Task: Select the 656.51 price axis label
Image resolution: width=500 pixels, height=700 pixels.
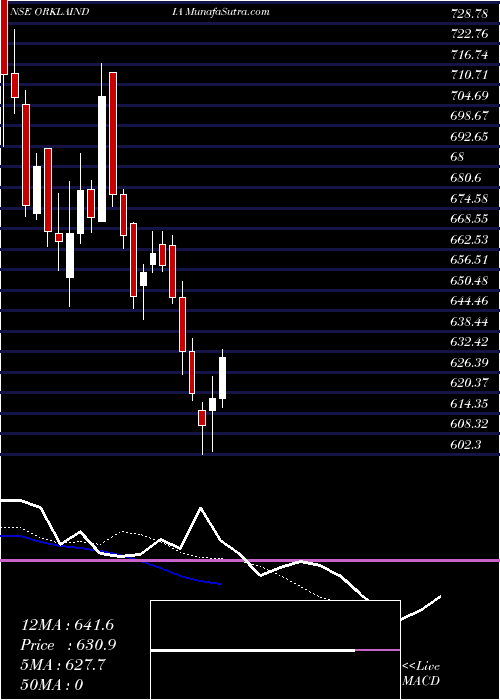Action: coord(469,259)
